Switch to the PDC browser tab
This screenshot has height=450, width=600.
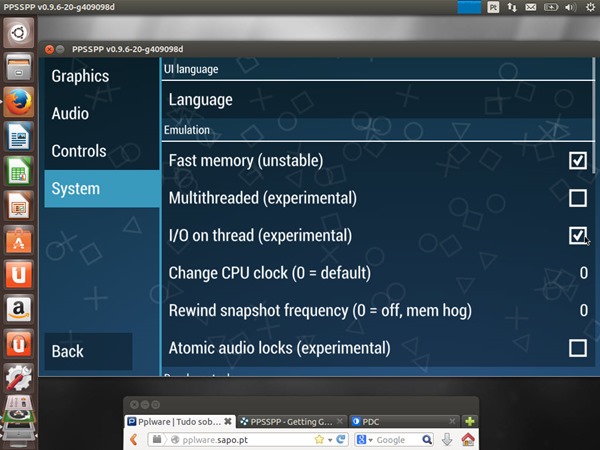click(404, 422)
